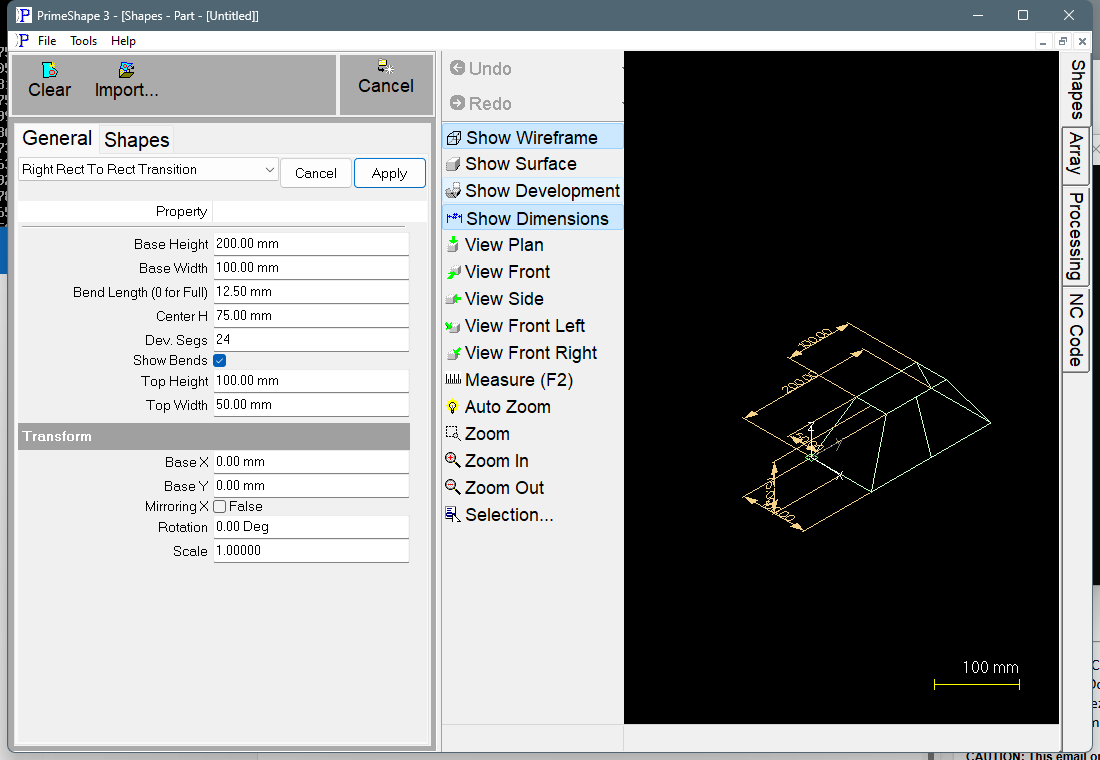This screenshot has width=1100, height=760.
Task: Open the Help menu
Action: tap(123, 41)
